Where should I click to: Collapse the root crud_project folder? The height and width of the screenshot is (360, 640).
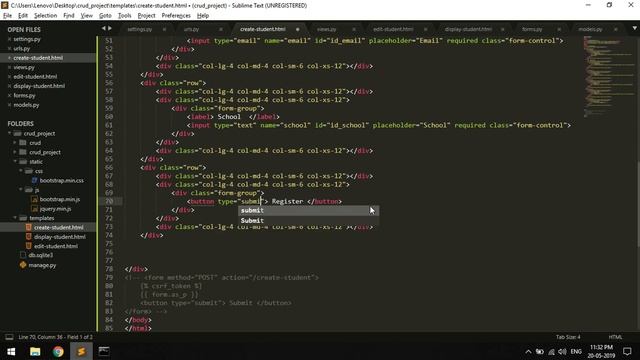tap(9, 133)
